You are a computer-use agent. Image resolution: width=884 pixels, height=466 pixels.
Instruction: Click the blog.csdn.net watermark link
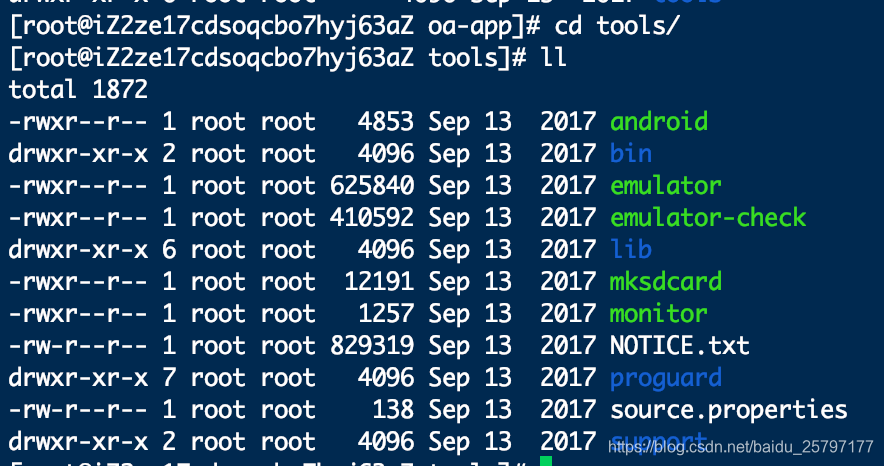(741, 447)
